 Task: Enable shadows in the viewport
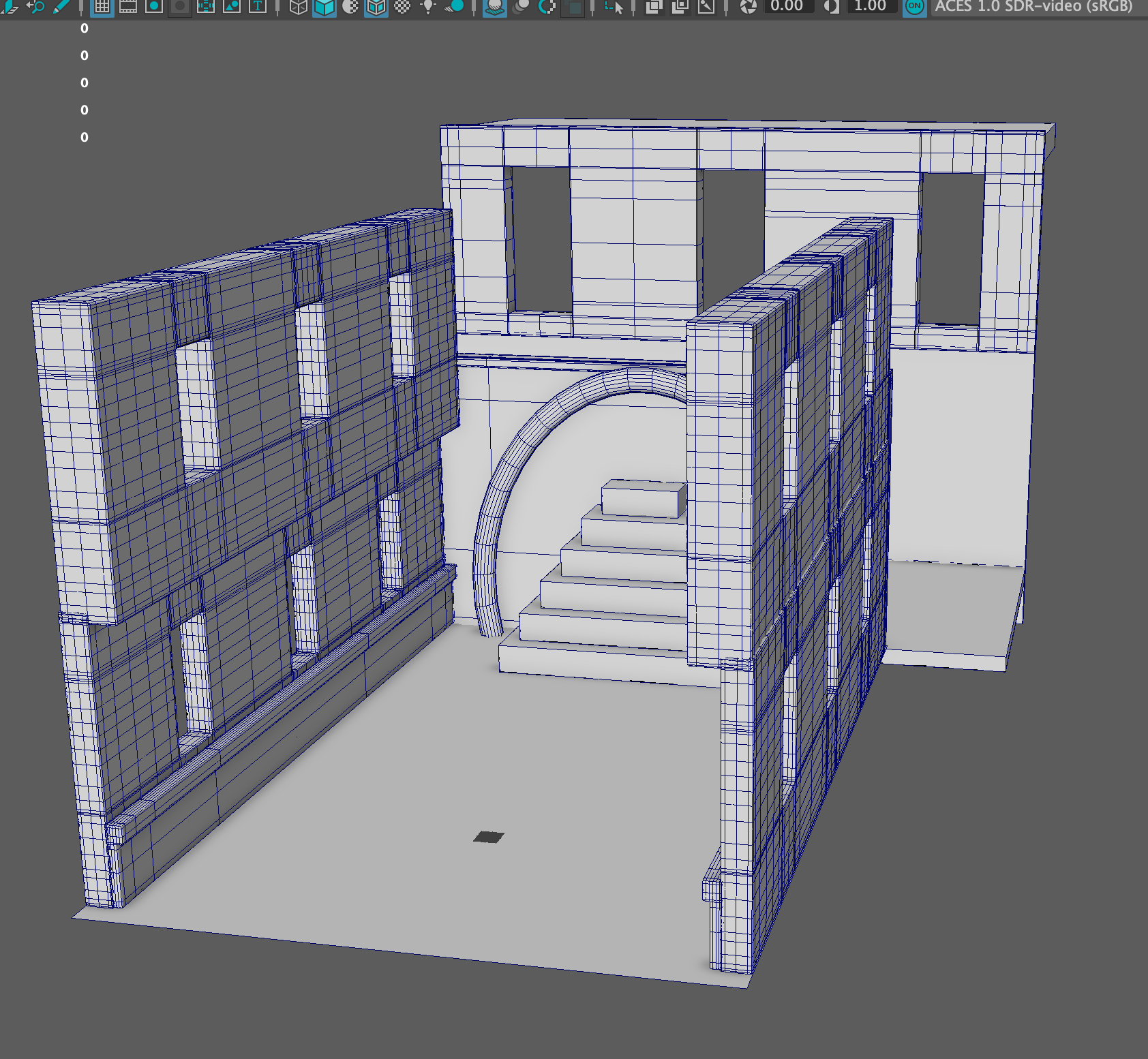point(454,9)
